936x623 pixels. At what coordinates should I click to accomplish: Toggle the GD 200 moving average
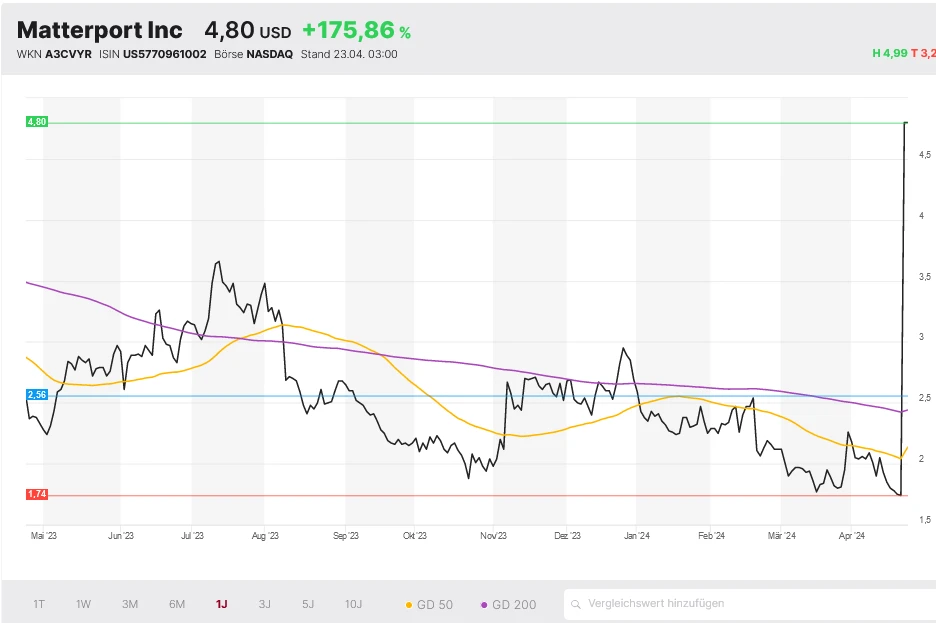(x=508, y=604)
